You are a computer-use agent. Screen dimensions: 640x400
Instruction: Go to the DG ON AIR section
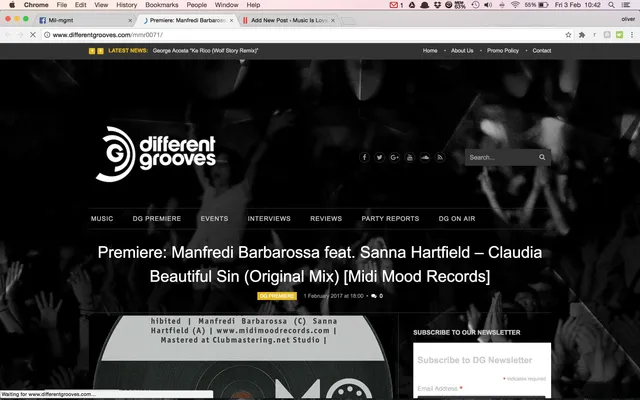(x=457, y=219)
